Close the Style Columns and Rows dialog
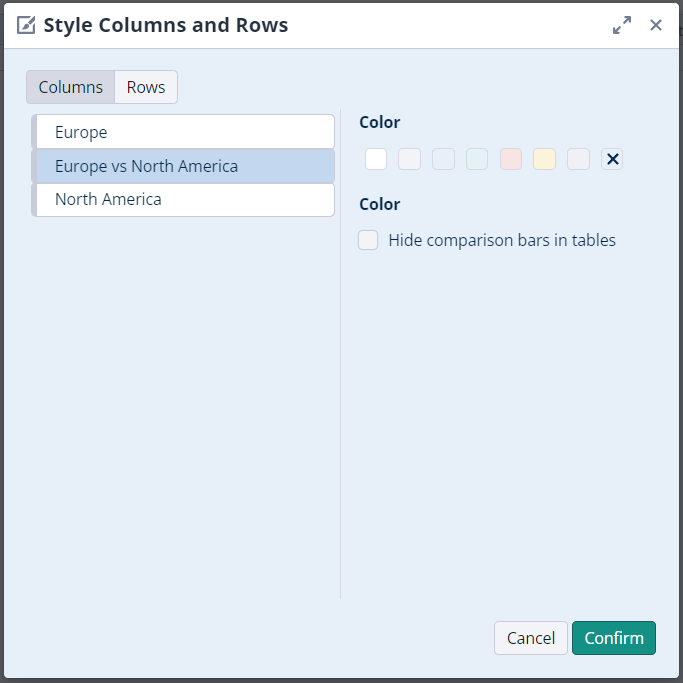 656,25
